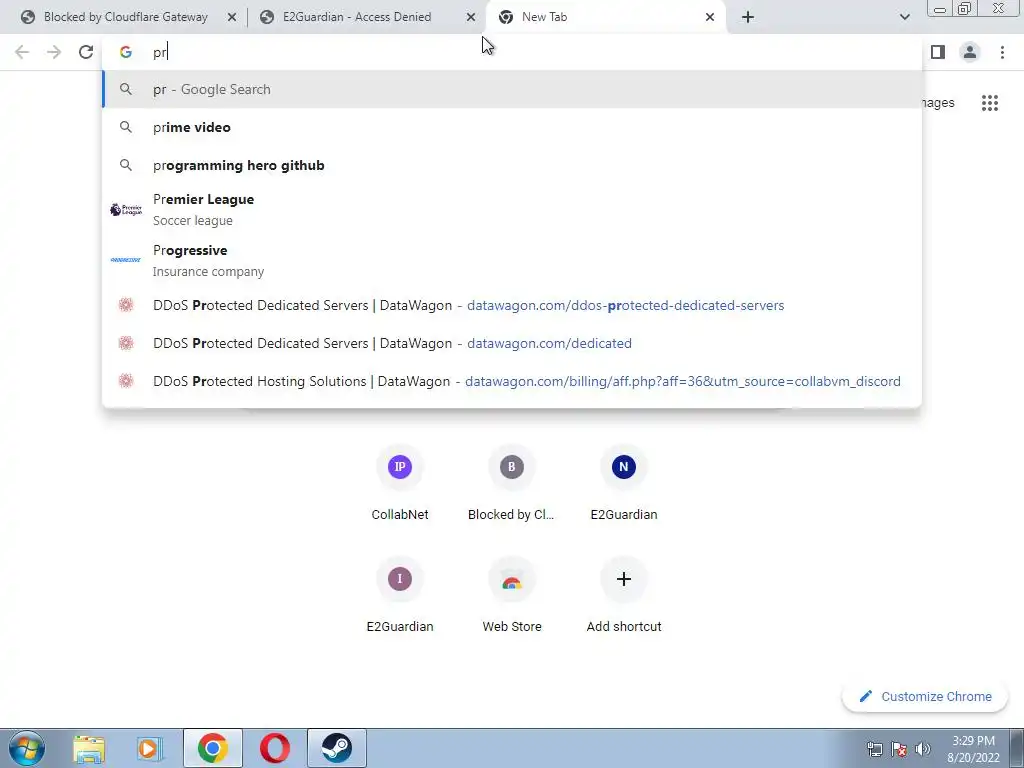
Task: Open a new tab with the plus button
Action: pyautogui.click(x=748, y=17)
